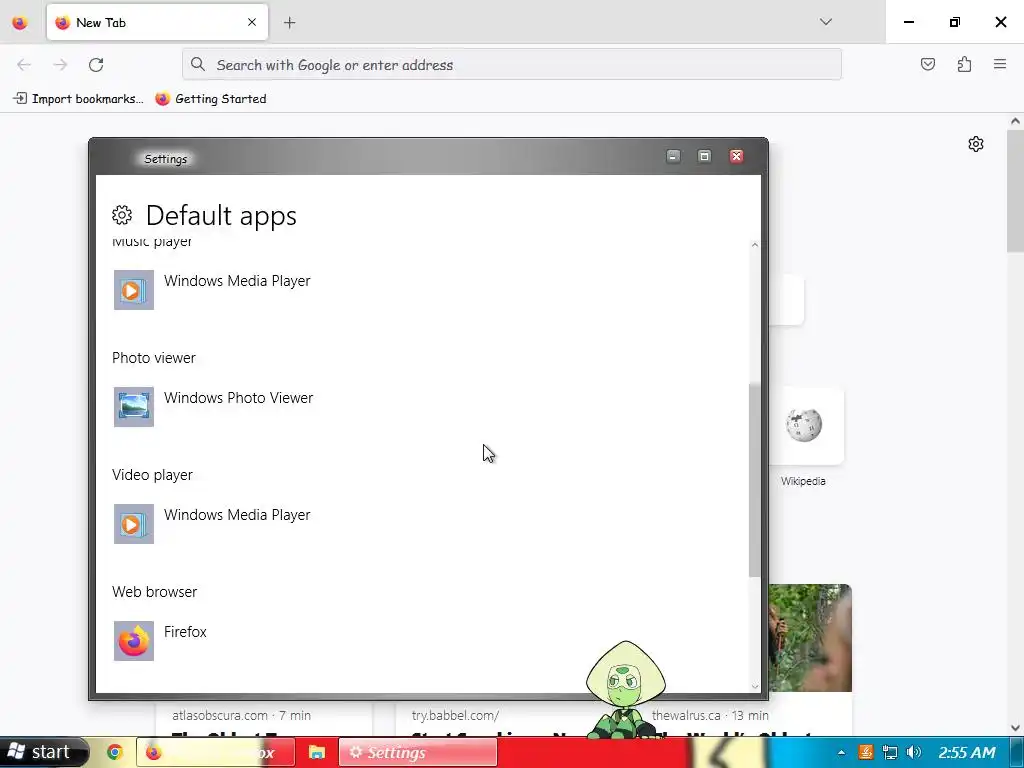Click the Settings list scroll down arrow
This screenshot has width=1024, height=768.
(754, 686)
